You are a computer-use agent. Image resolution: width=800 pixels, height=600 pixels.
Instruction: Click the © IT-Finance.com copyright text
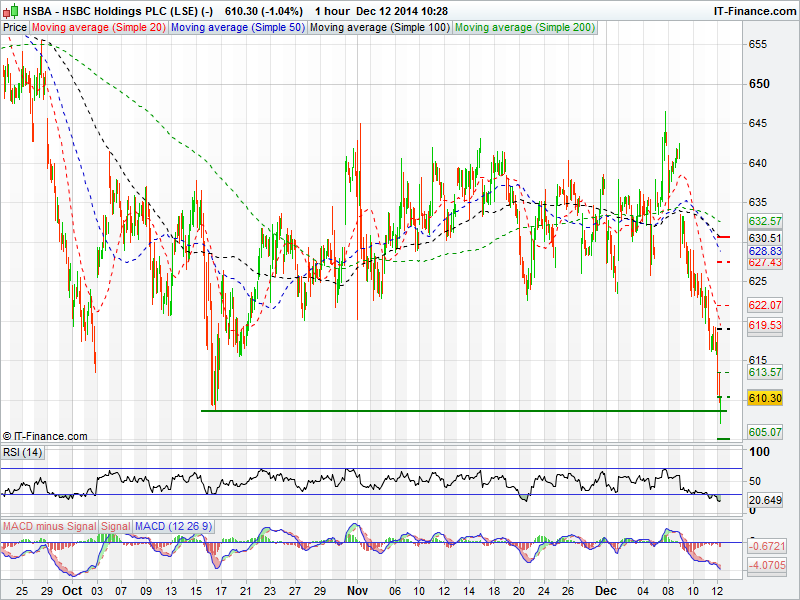(45, 436)
